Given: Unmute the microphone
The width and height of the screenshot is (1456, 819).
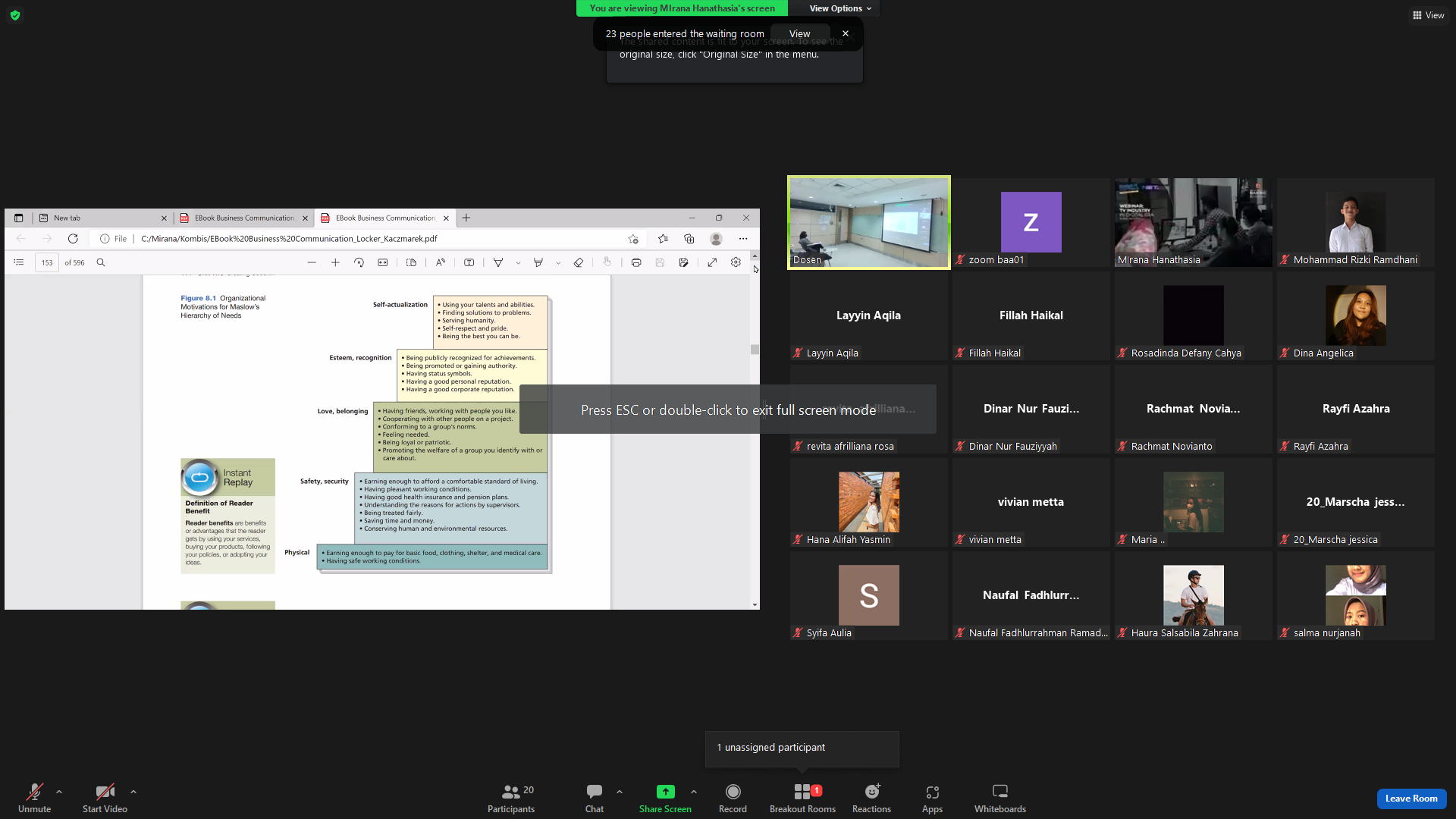Looking at the screenshot, I should coord(34,799).
